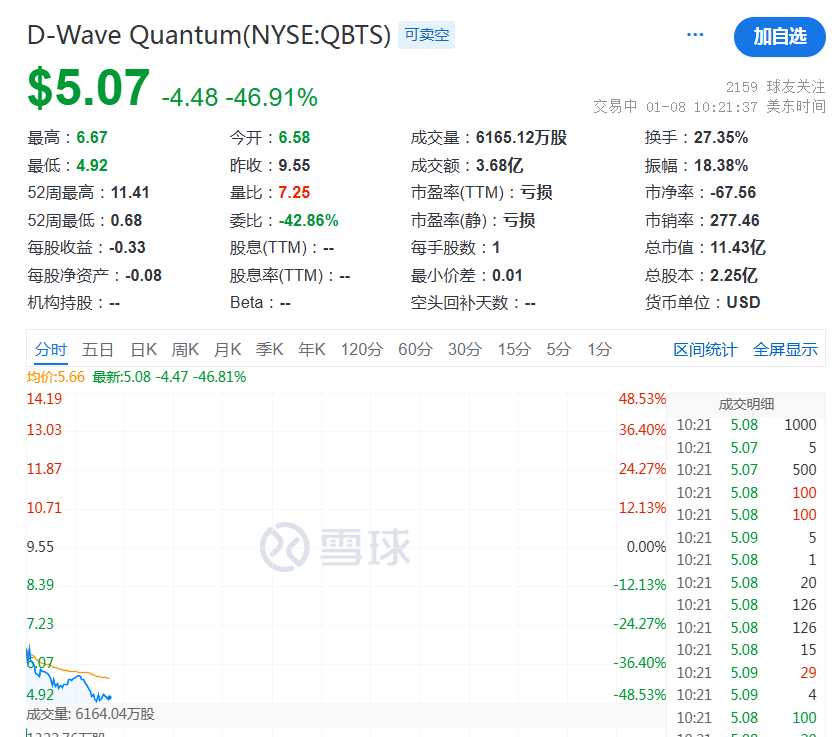Select the 年K yearly candlestick tab

tap(312, 349)
